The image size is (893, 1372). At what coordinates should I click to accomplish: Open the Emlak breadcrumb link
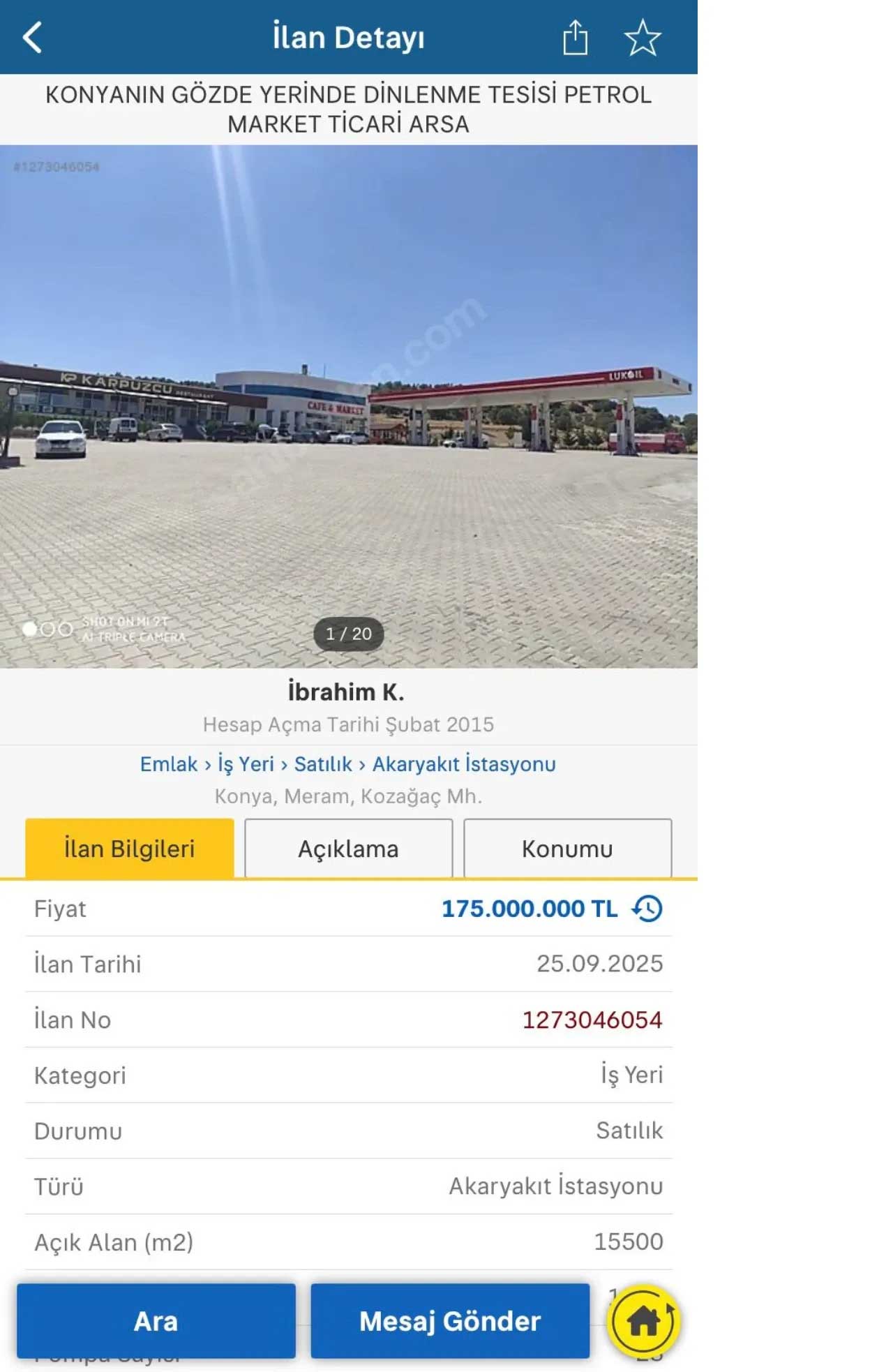[167, 763]
